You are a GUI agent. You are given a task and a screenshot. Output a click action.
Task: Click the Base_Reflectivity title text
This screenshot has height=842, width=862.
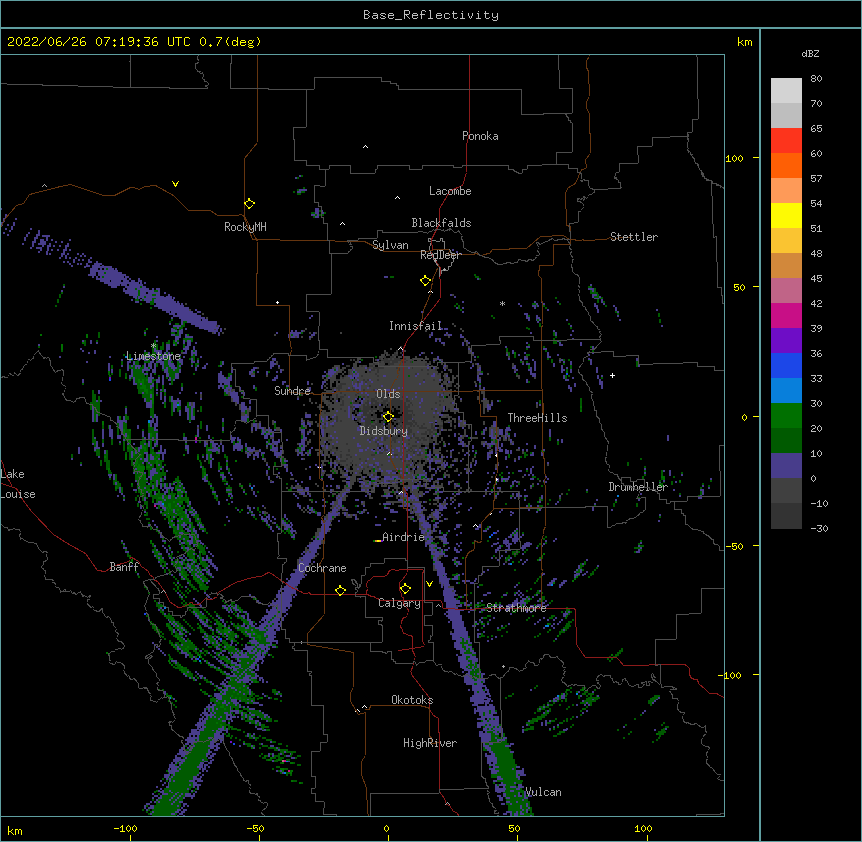(431, 15)
